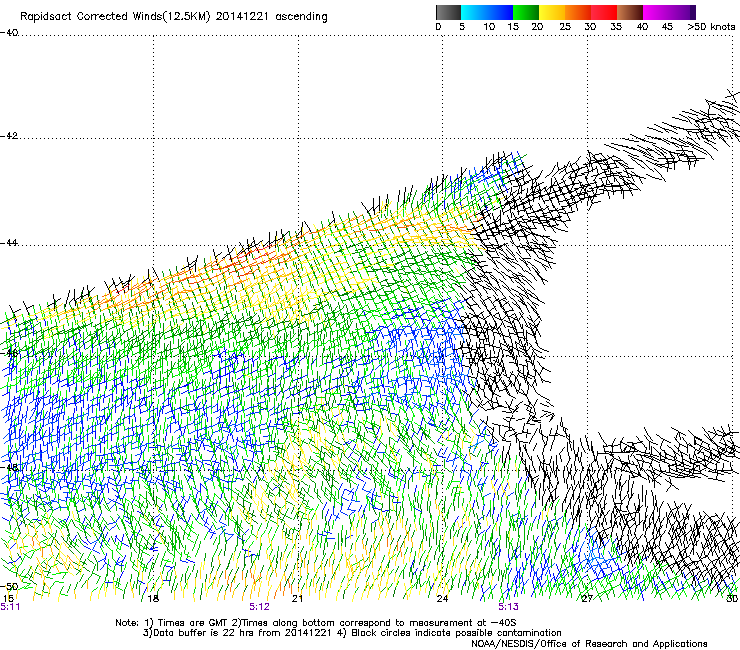Click the green 15-20 knots legend swatch
Screen dimensions: 740x650
[526, 12]
